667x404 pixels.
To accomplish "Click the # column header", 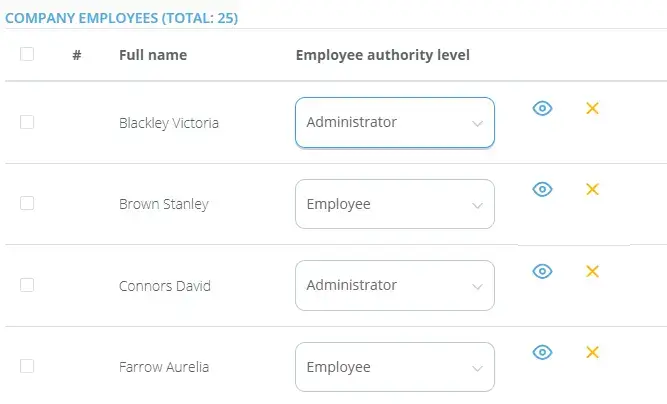I will click(77, 55).
